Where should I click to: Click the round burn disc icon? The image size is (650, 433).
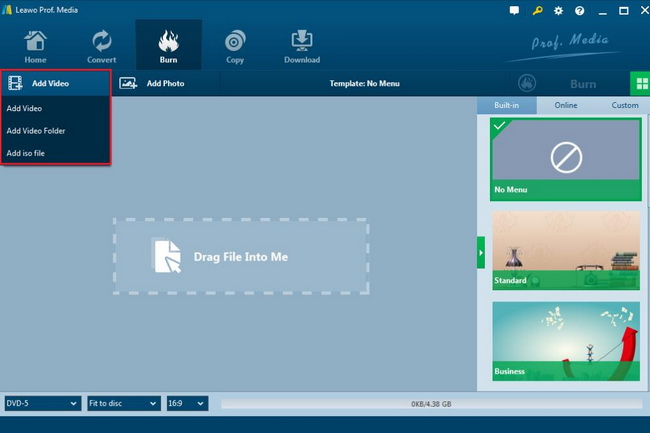tap(527, 83)
